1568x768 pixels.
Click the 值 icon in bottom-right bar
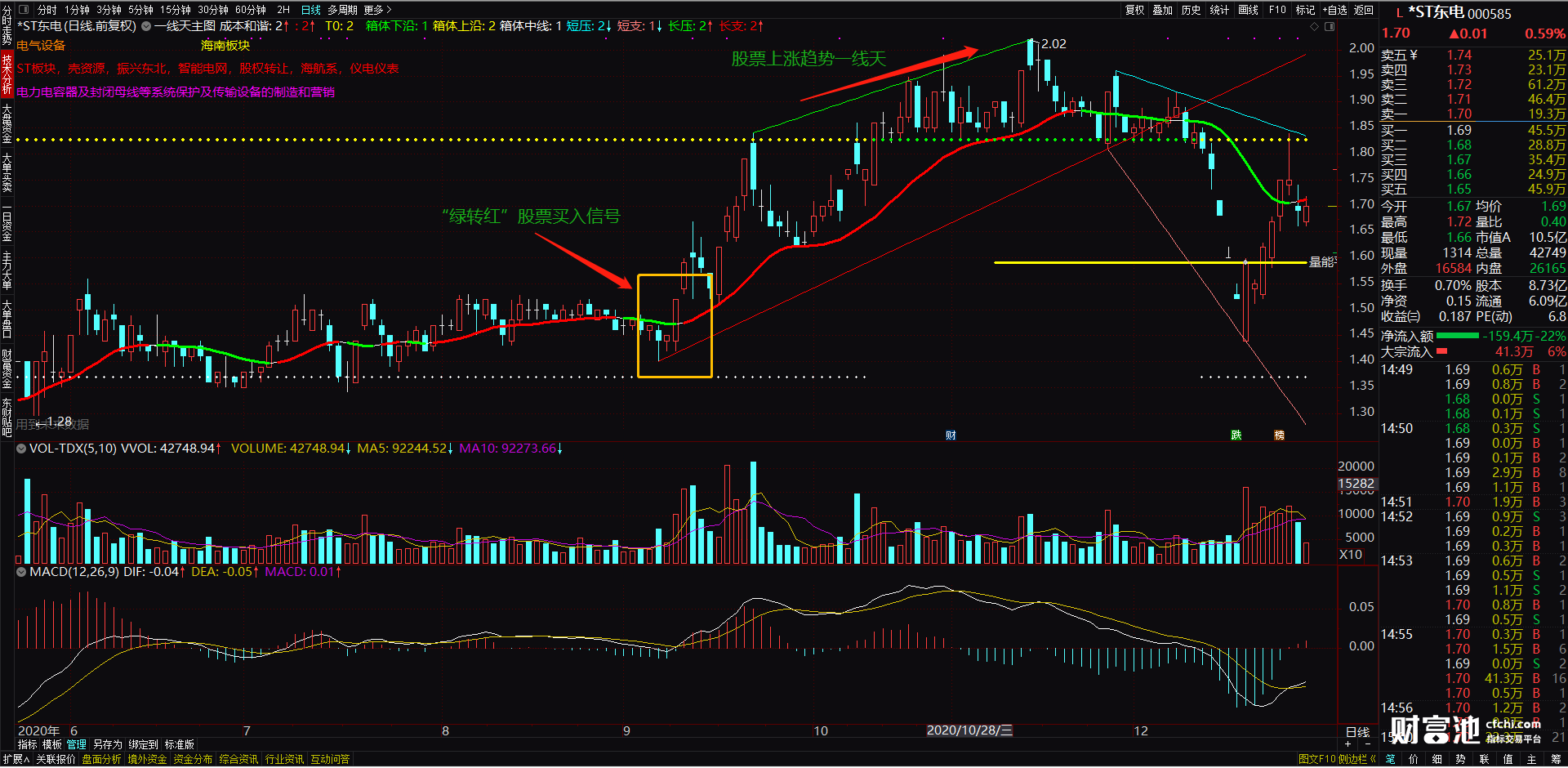(x=1508, y=759)
